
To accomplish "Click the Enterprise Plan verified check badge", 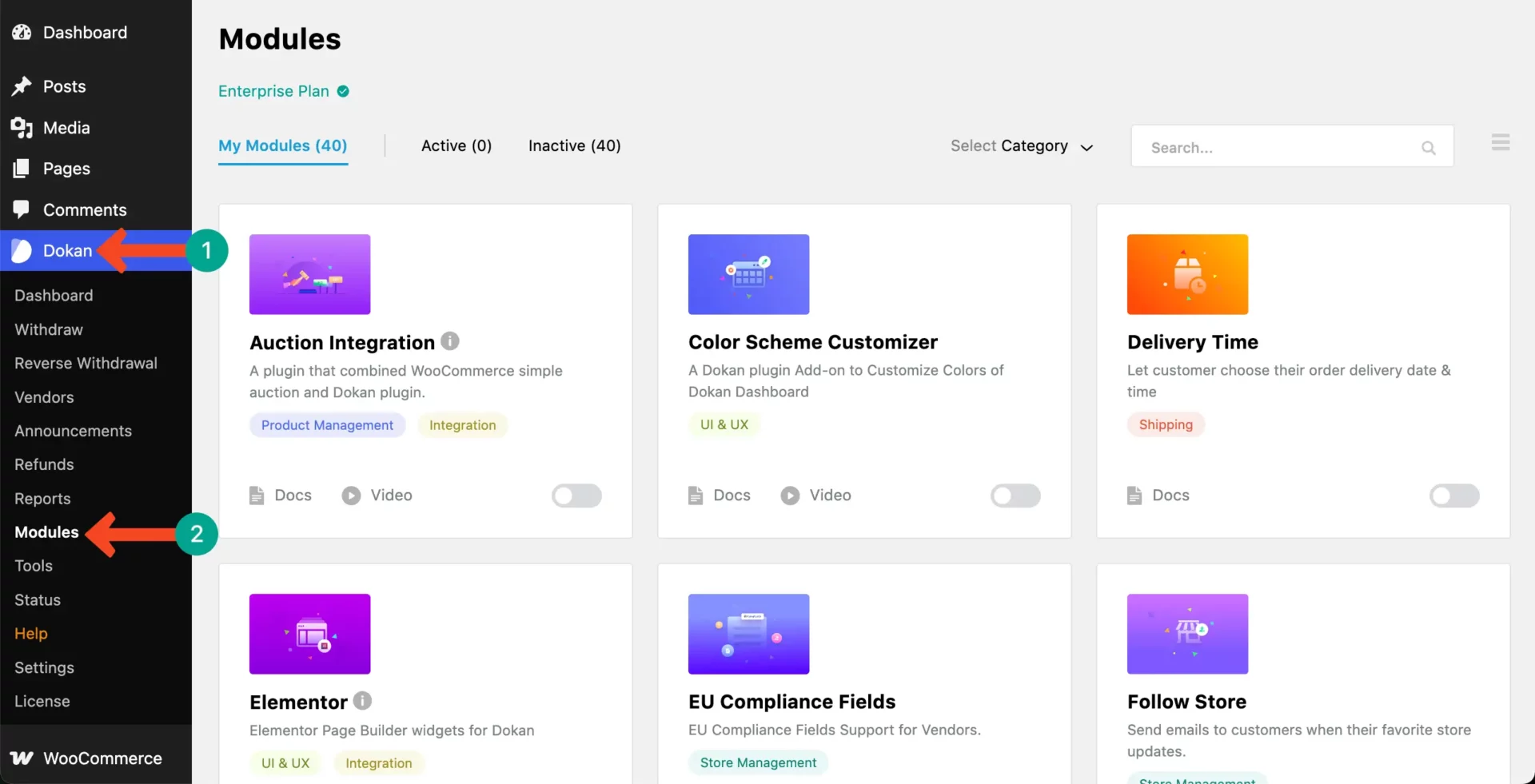I will [343, 91].
